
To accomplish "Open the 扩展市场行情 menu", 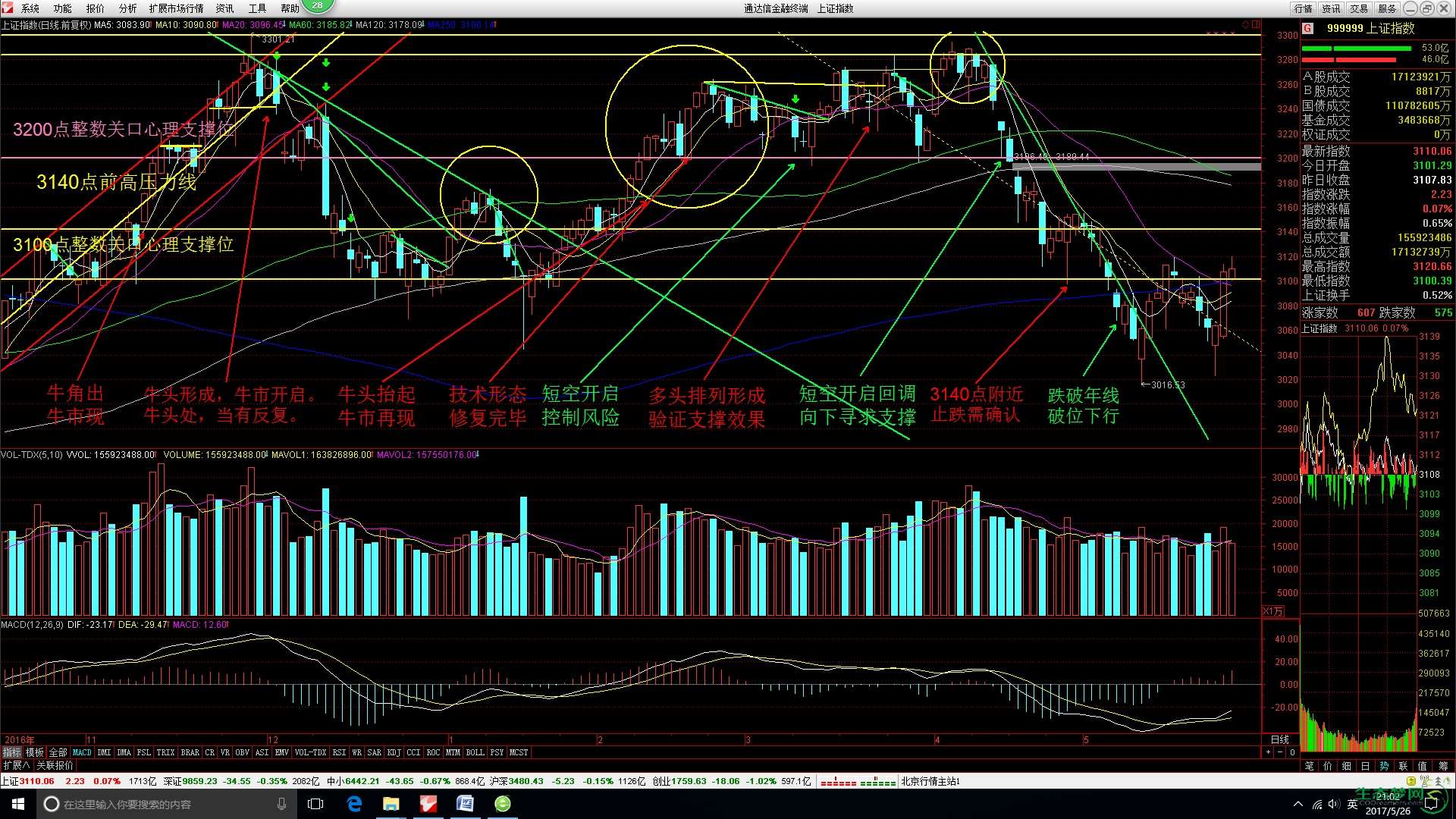I will coord(177,8).
